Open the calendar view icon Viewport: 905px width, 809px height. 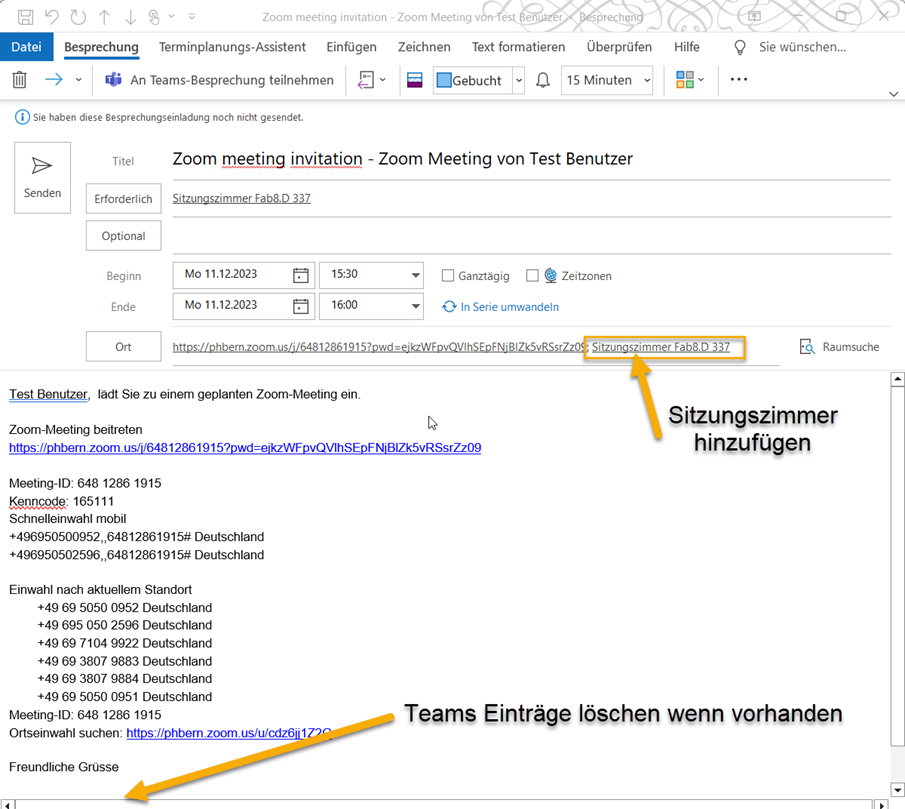414,80
